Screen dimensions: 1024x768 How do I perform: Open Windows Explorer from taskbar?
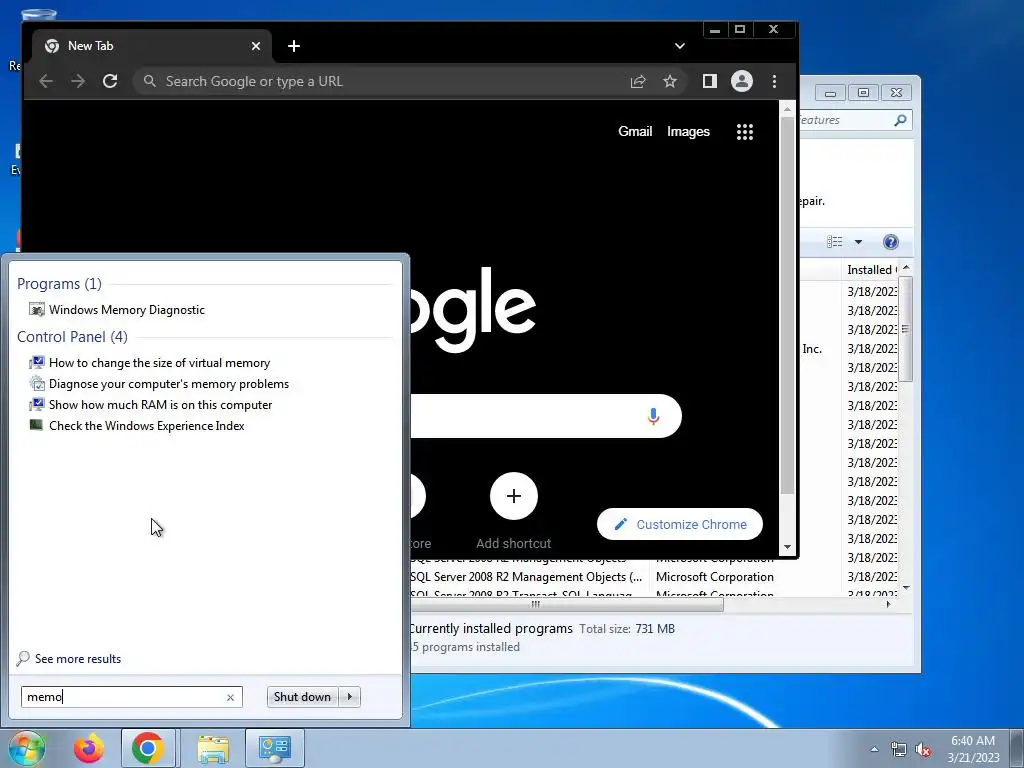coord(213,749)
